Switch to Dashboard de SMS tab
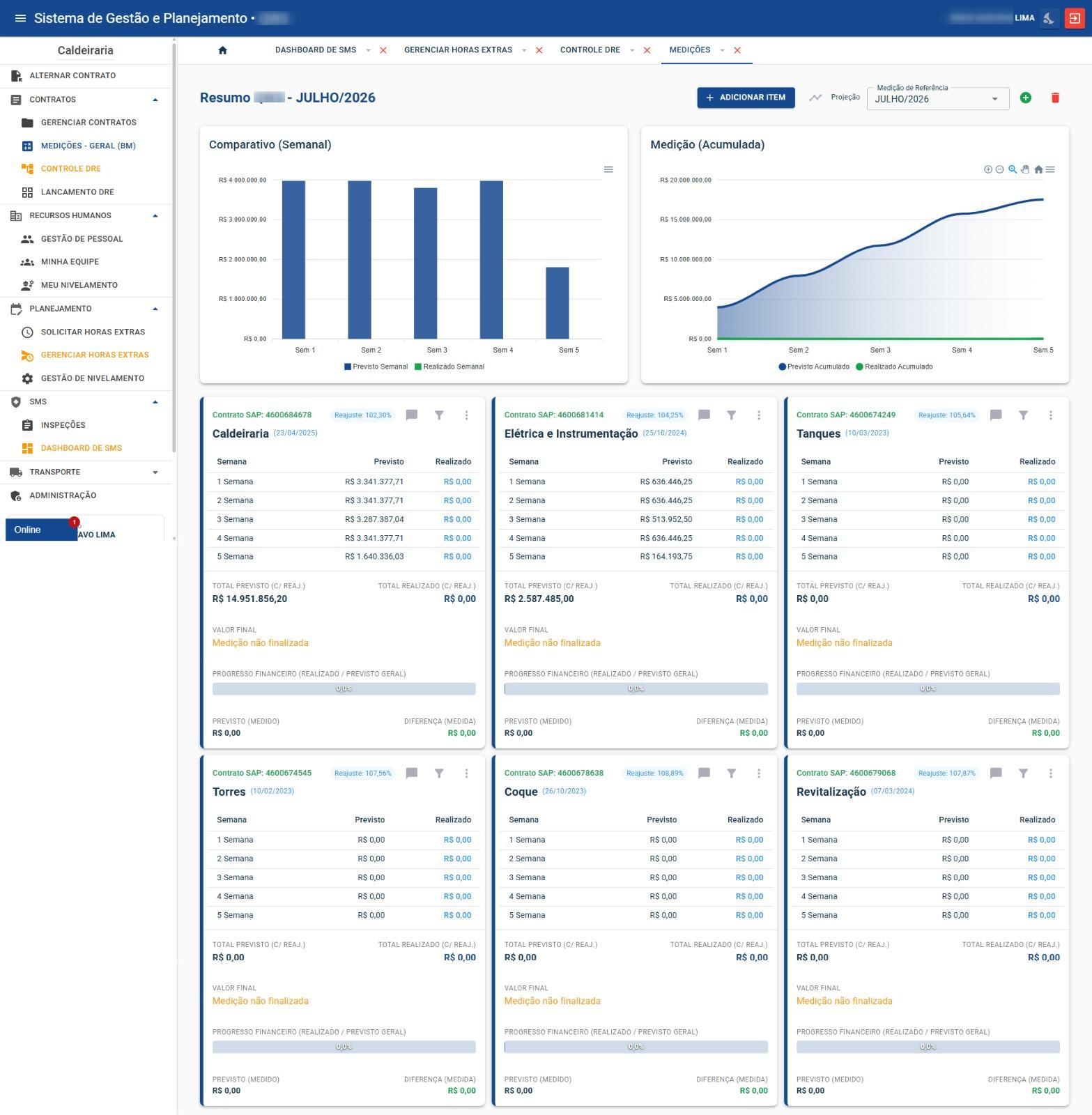Viewport: 1092px width, 1115px height. pos(315,50)
